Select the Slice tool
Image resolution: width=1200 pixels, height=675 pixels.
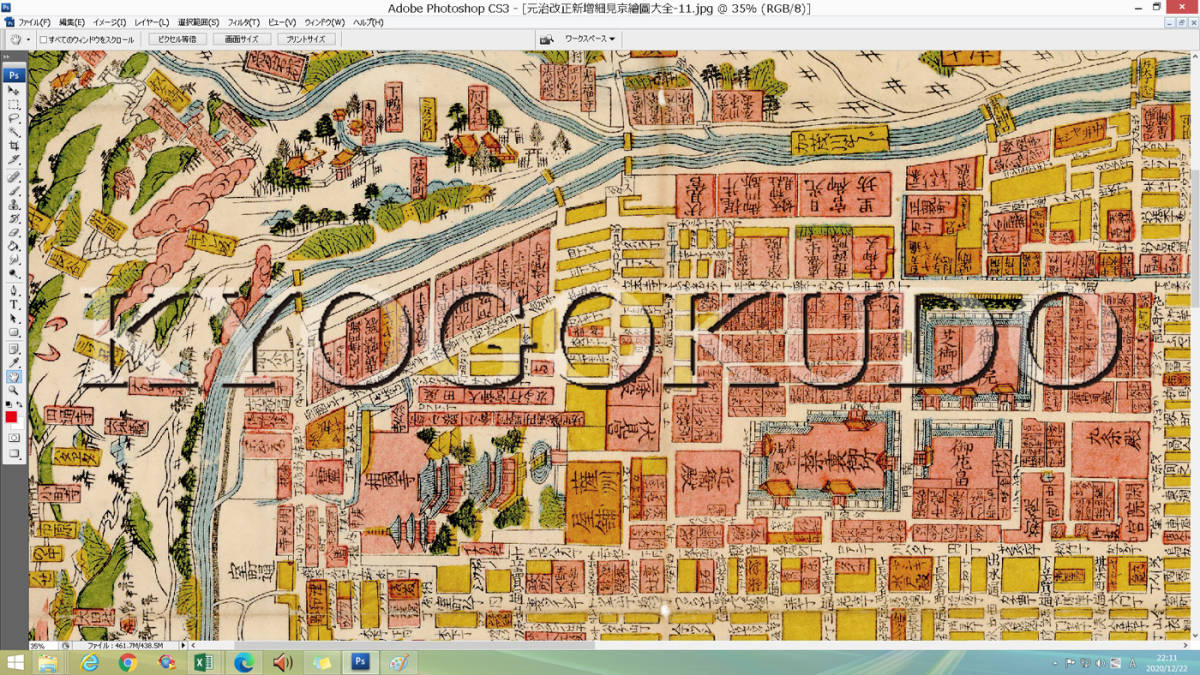point(14,160)
